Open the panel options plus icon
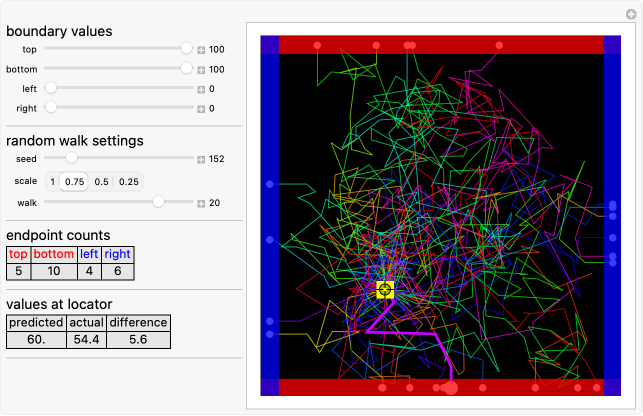The width and height of the screenshot is (643, 416). pos(631,14)
